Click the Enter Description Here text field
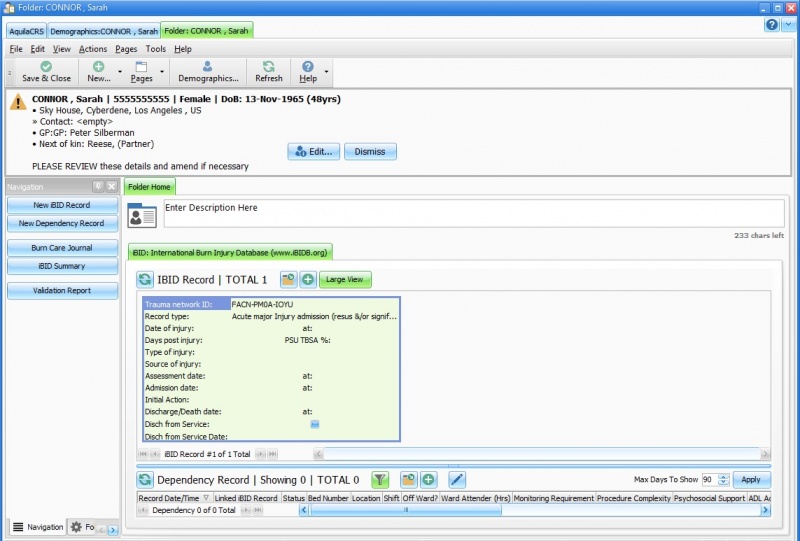Image resolution: width=800 pixels, height=541 pixels. pos(470,214)
